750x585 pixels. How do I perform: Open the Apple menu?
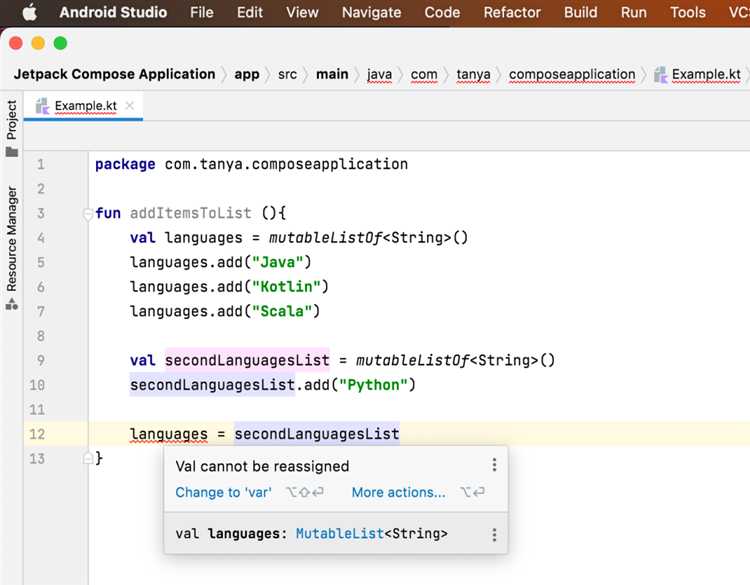click(30, 12)
